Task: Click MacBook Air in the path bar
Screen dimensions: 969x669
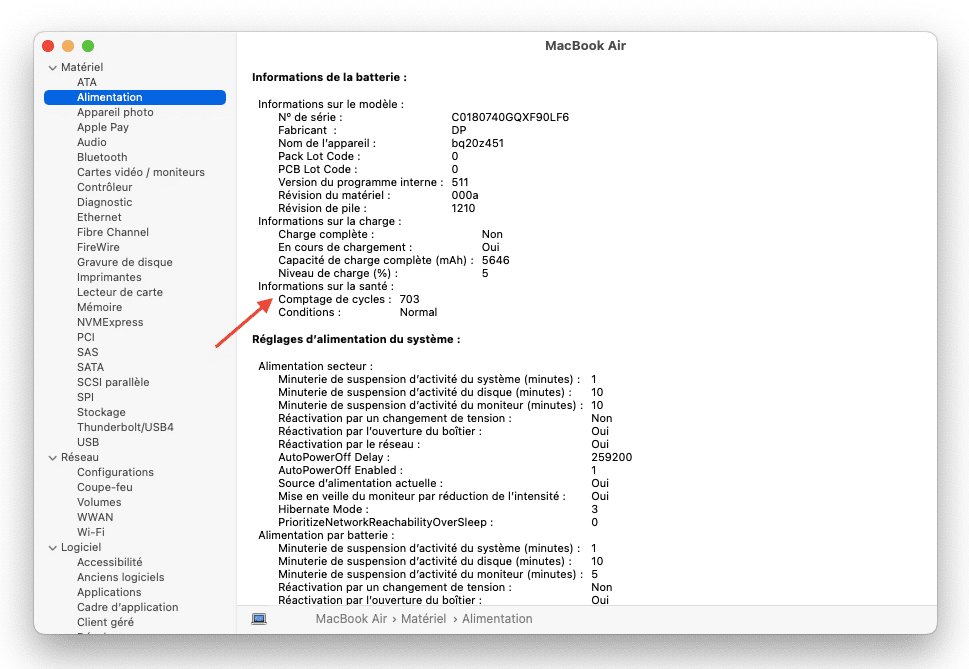Action: 351,619
